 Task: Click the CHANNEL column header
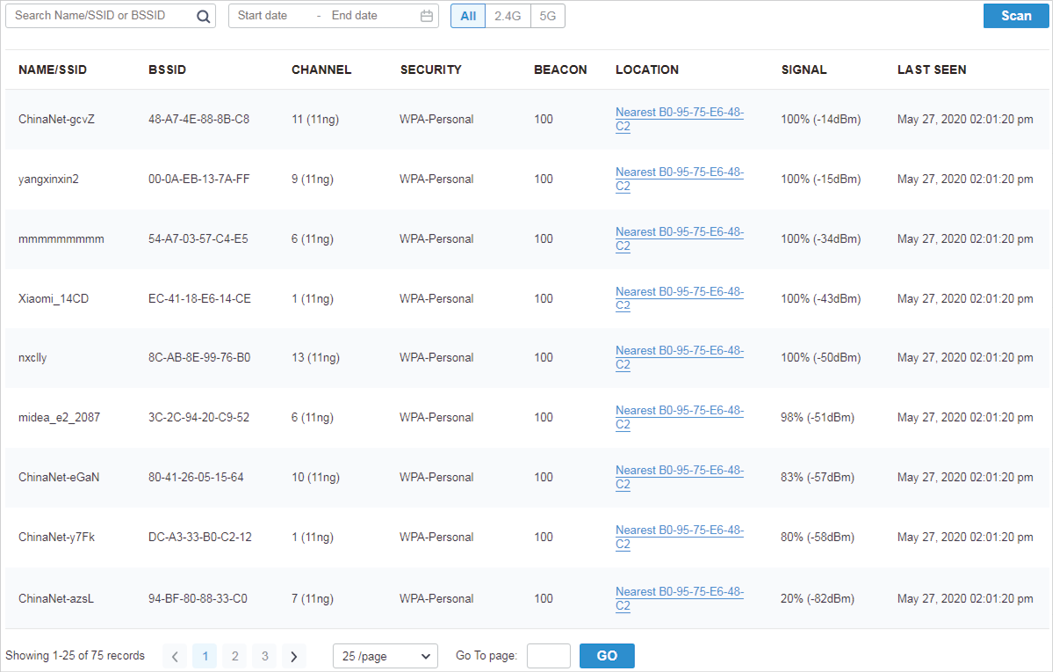coord(321,70)
